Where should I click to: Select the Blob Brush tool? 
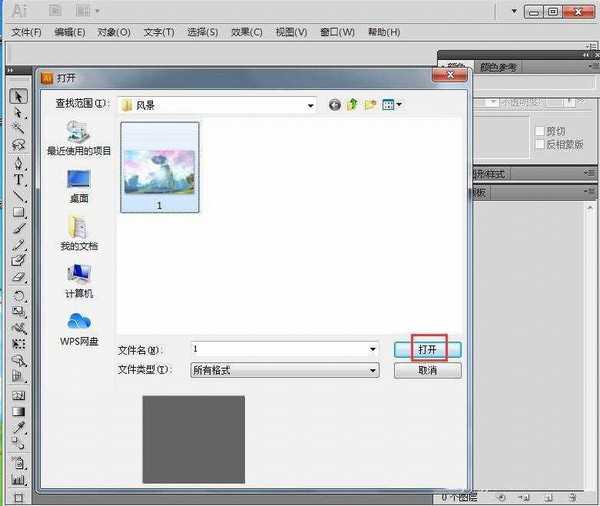(x=18, y=261)
